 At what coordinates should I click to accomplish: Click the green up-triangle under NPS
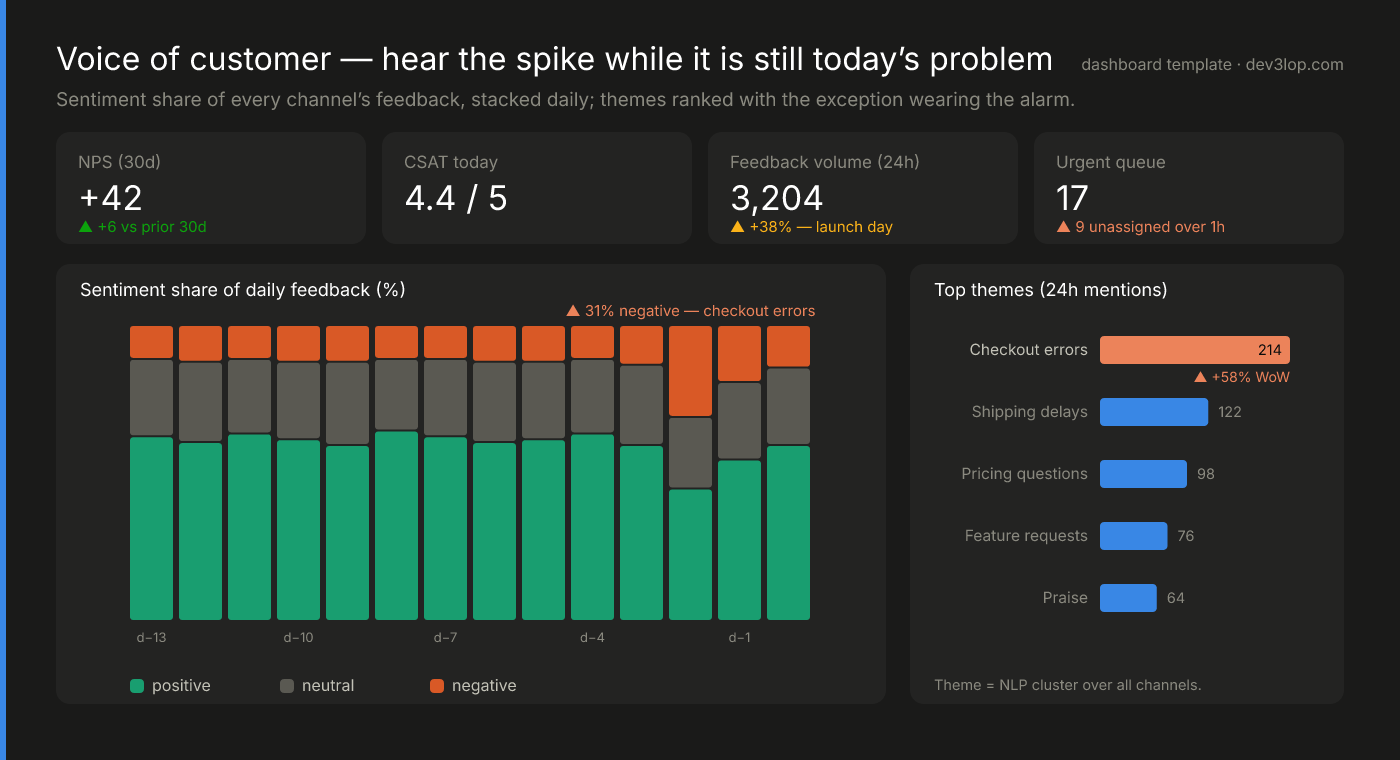pyautogui.click(x=86, y=227)
